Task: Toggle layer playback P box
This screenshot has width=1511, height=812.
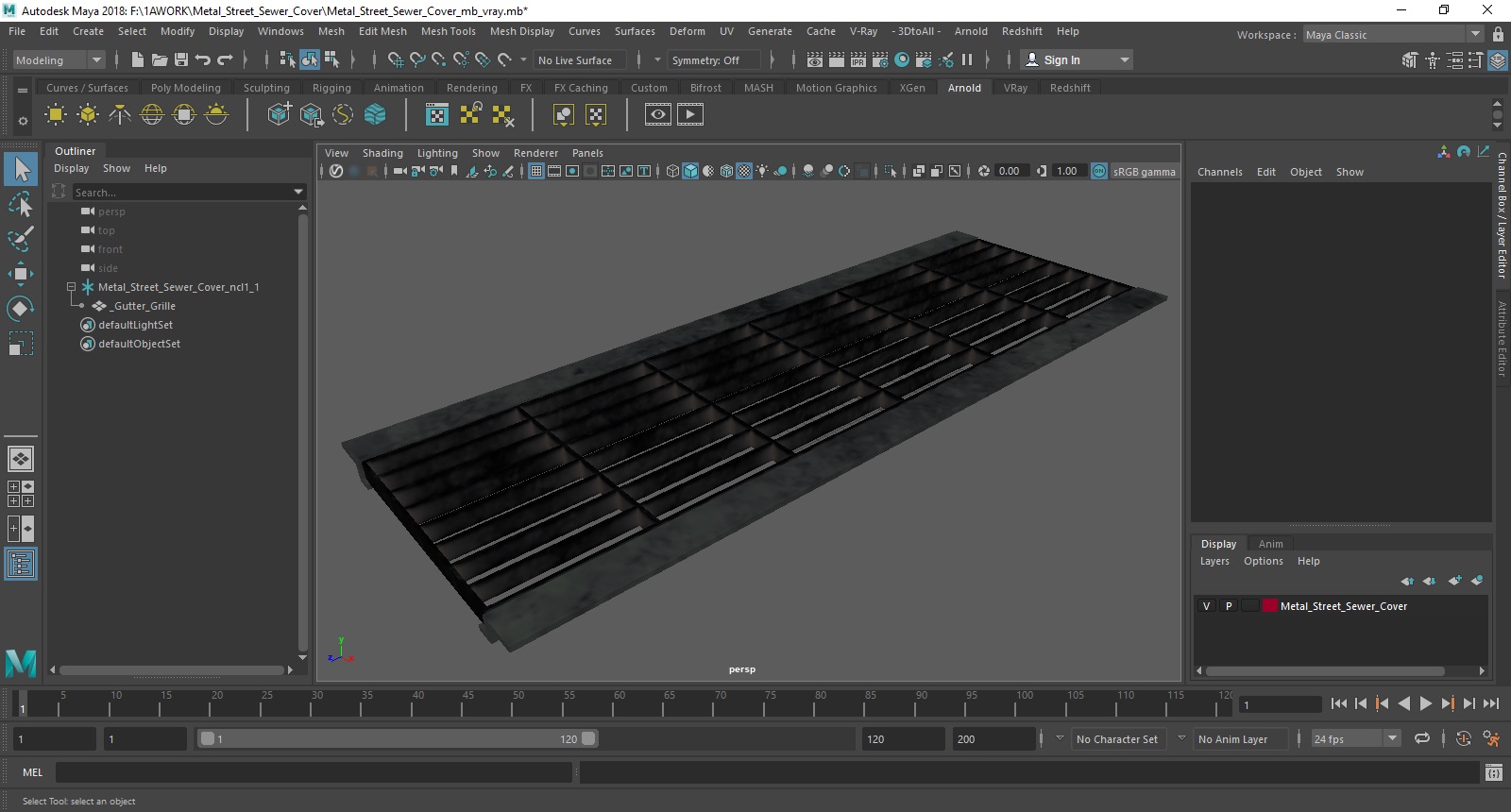Action: (1229, 606)
